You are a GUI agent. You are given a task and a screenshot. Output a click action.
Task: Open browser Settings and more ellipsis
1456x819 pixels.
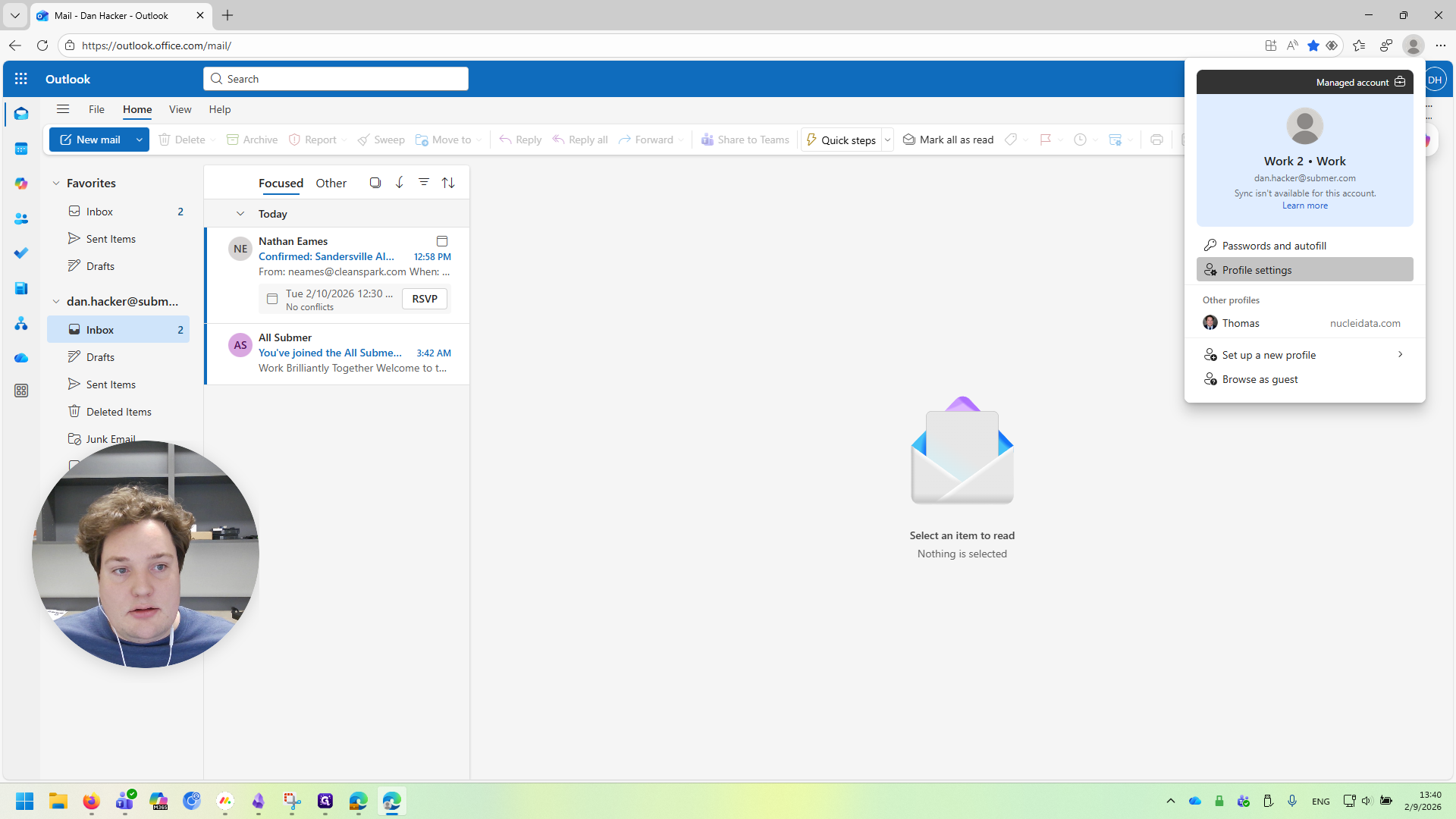(x=1441, y=45)
